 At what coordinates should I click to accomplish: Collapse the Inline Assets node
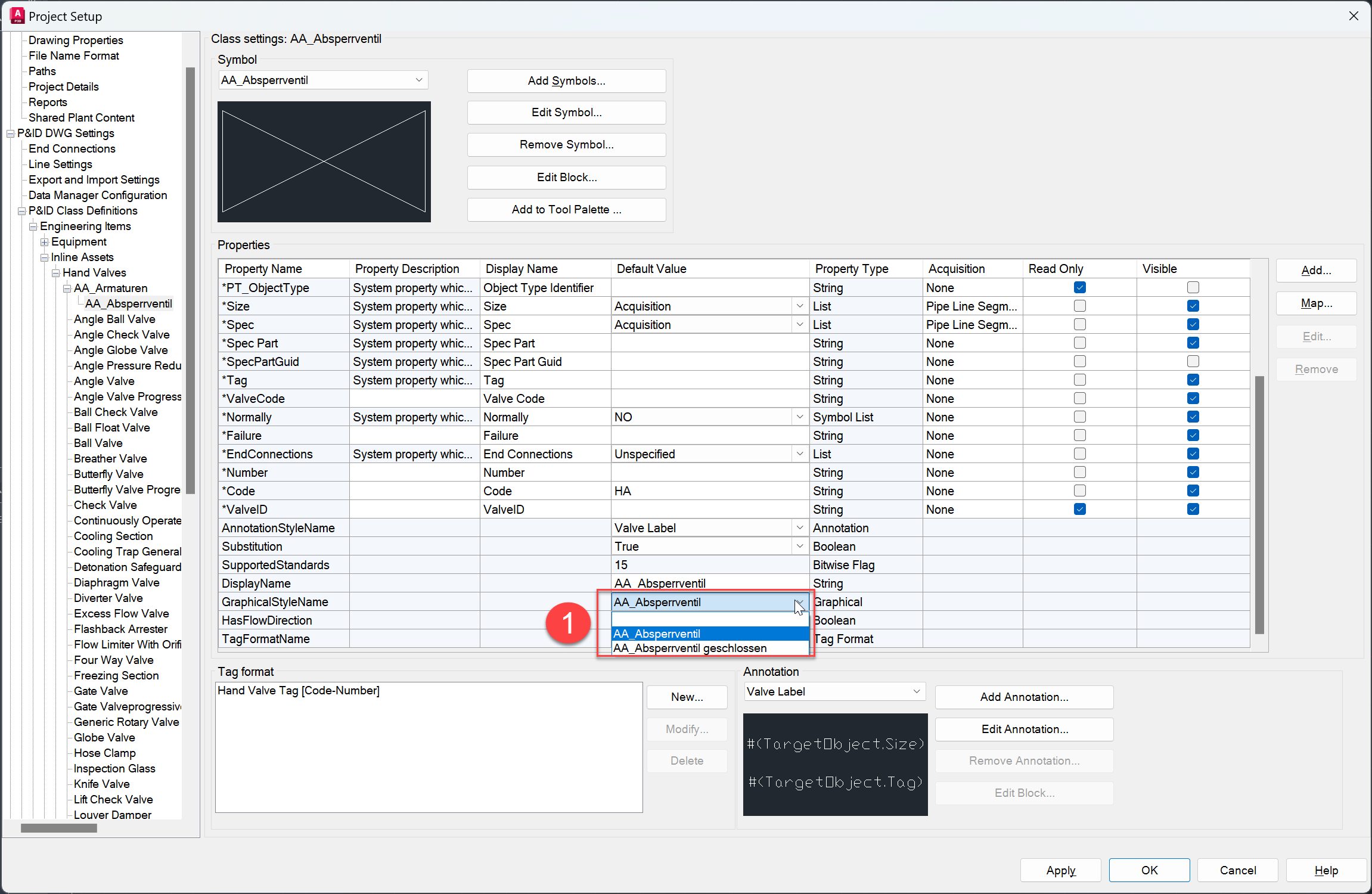pyautogui.click(x=45, y=257)
